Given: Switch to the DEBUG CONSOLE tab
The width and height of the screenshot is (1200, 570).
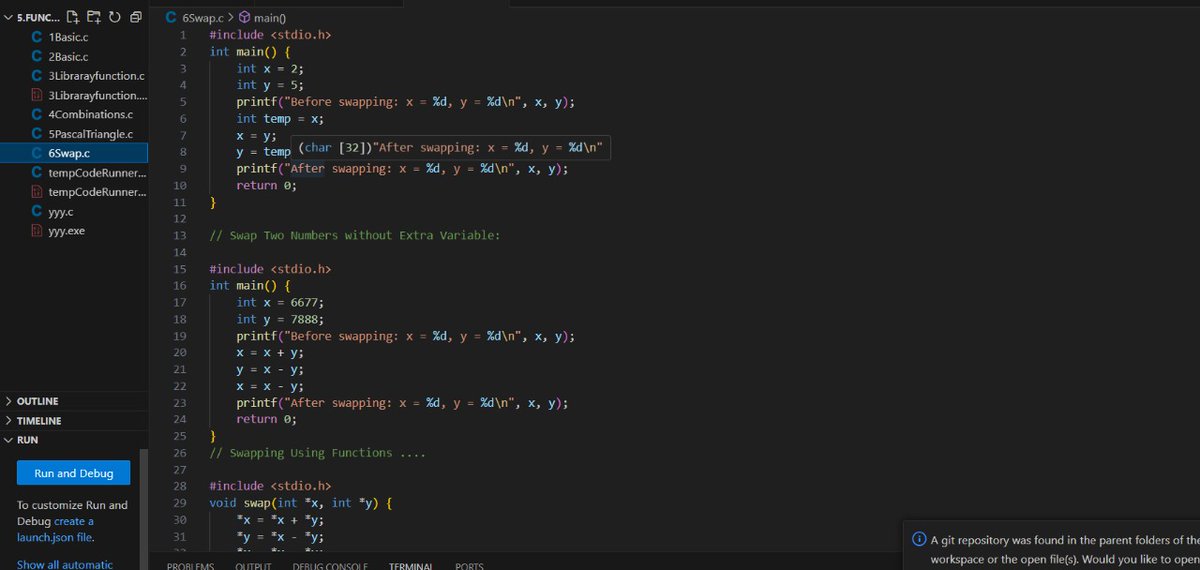Looking at the screenshot, I should (330, 566).
